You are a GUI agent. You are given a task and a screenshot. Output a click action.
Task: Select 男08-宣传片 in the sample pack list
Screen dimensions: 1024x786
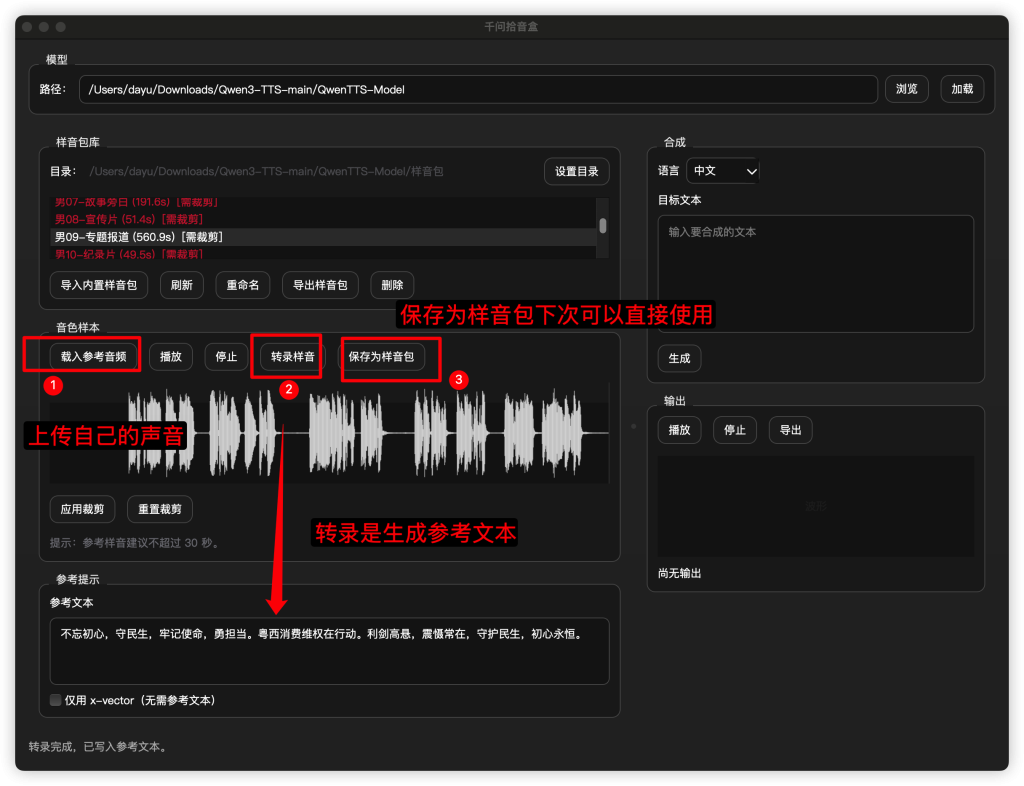click(128, 219)
